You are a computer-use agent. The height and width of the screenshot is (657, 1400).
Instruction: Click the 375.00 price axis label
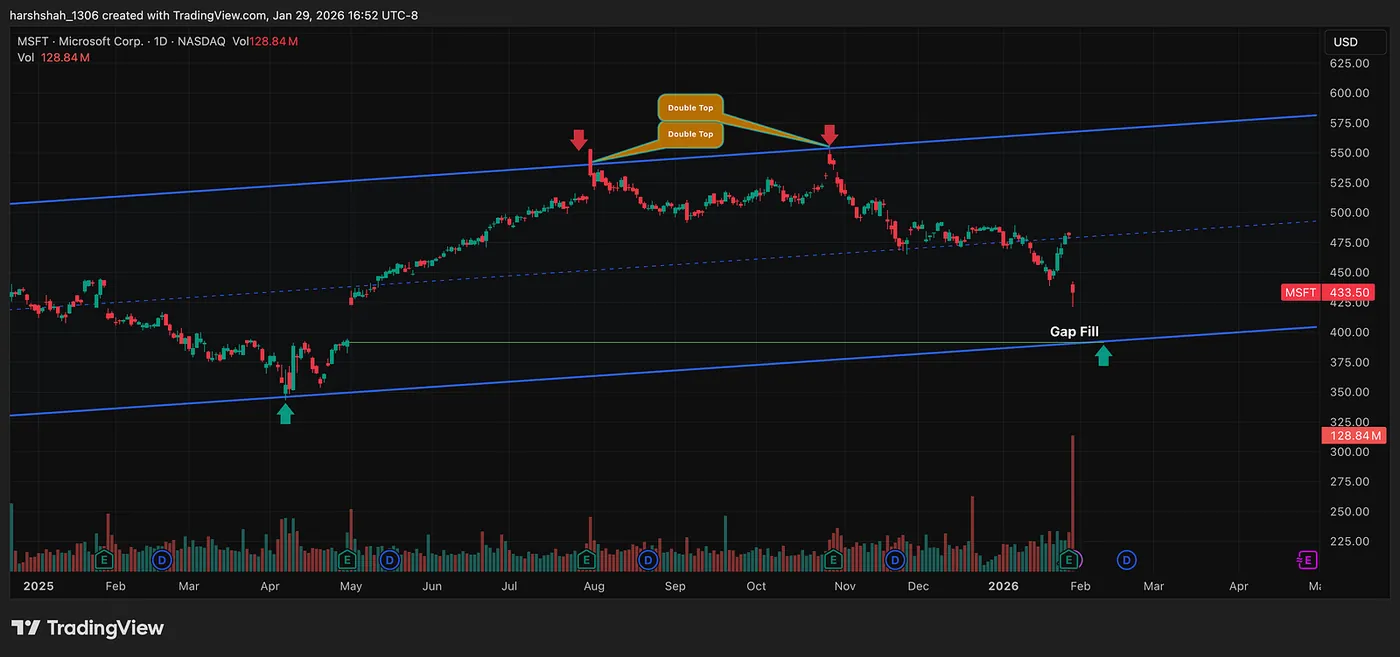pyautogui.click(x=1349, y=362)
